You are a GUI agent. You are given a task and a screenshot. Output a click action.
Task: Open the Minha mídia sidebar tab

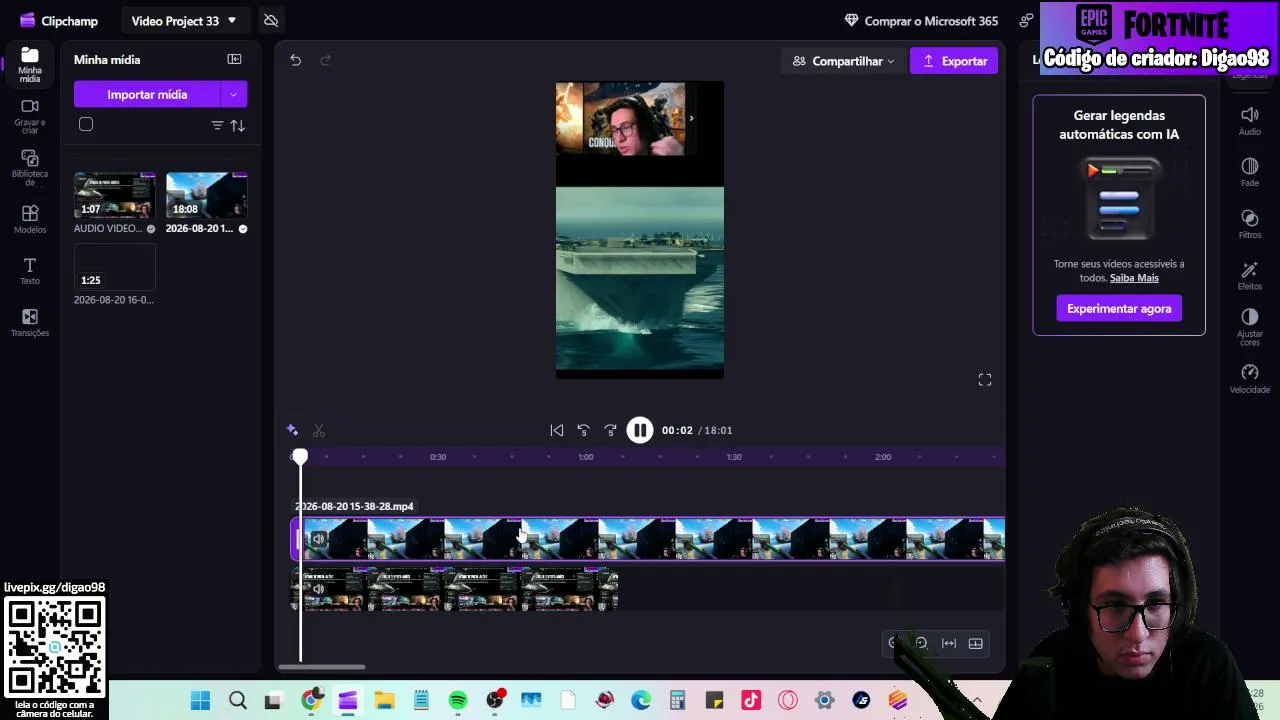click(30, 64)
